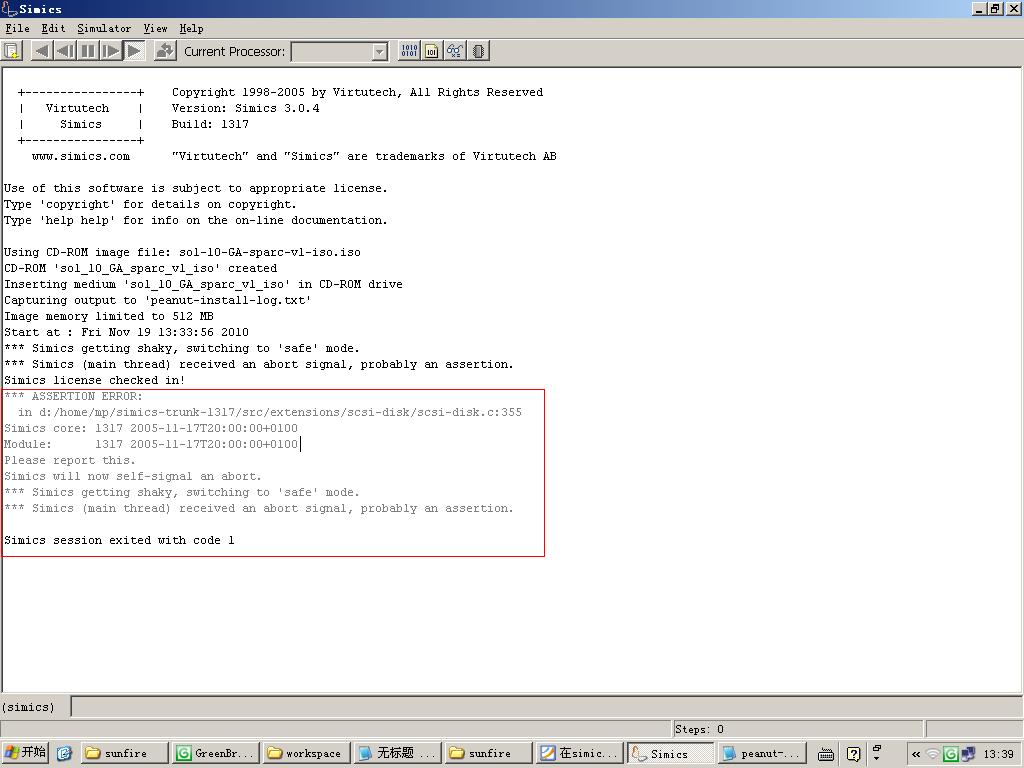
Task: Click the binary digits 1010 toolbar icon
Action: coord(409,51)
